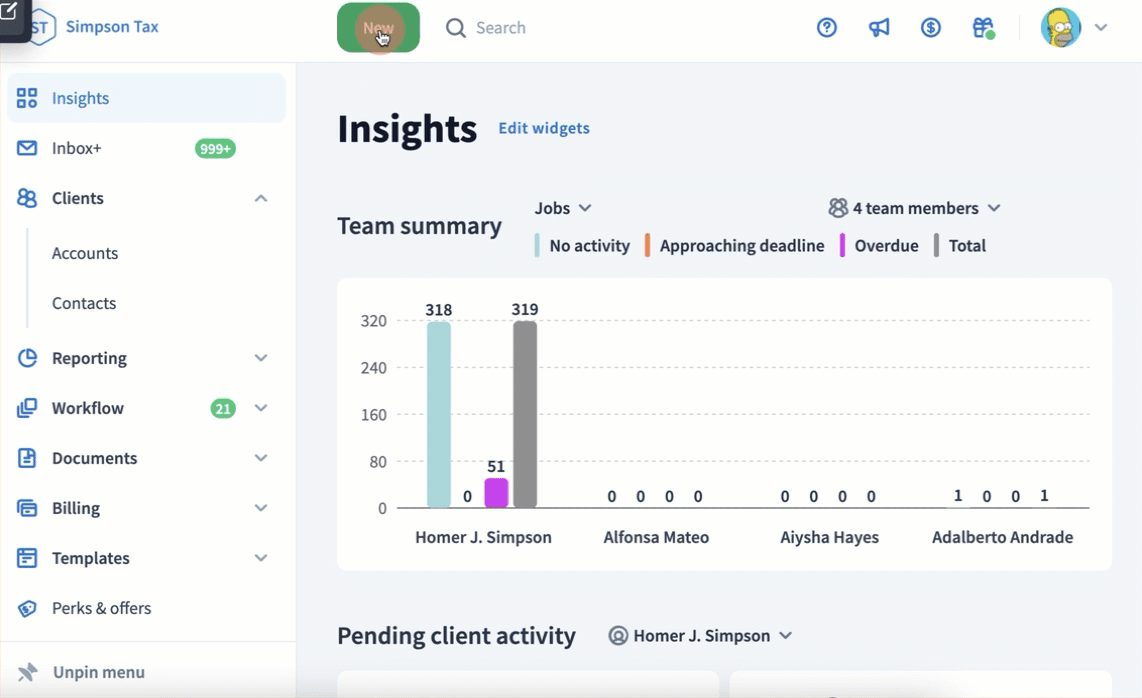Open Contacts in the sidebar
Viewport: 1142px width, 698px height.
pyautogui.click(x=84, y=303)
